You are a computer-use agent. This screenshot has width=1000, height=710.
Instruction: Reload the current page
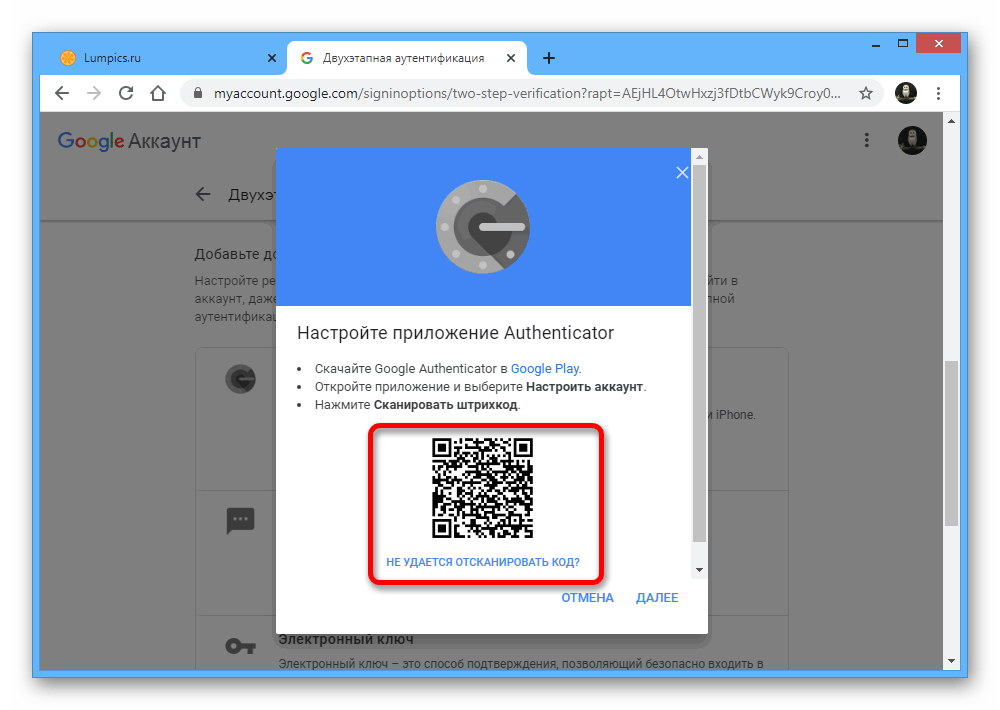click(x=126, y=93)
